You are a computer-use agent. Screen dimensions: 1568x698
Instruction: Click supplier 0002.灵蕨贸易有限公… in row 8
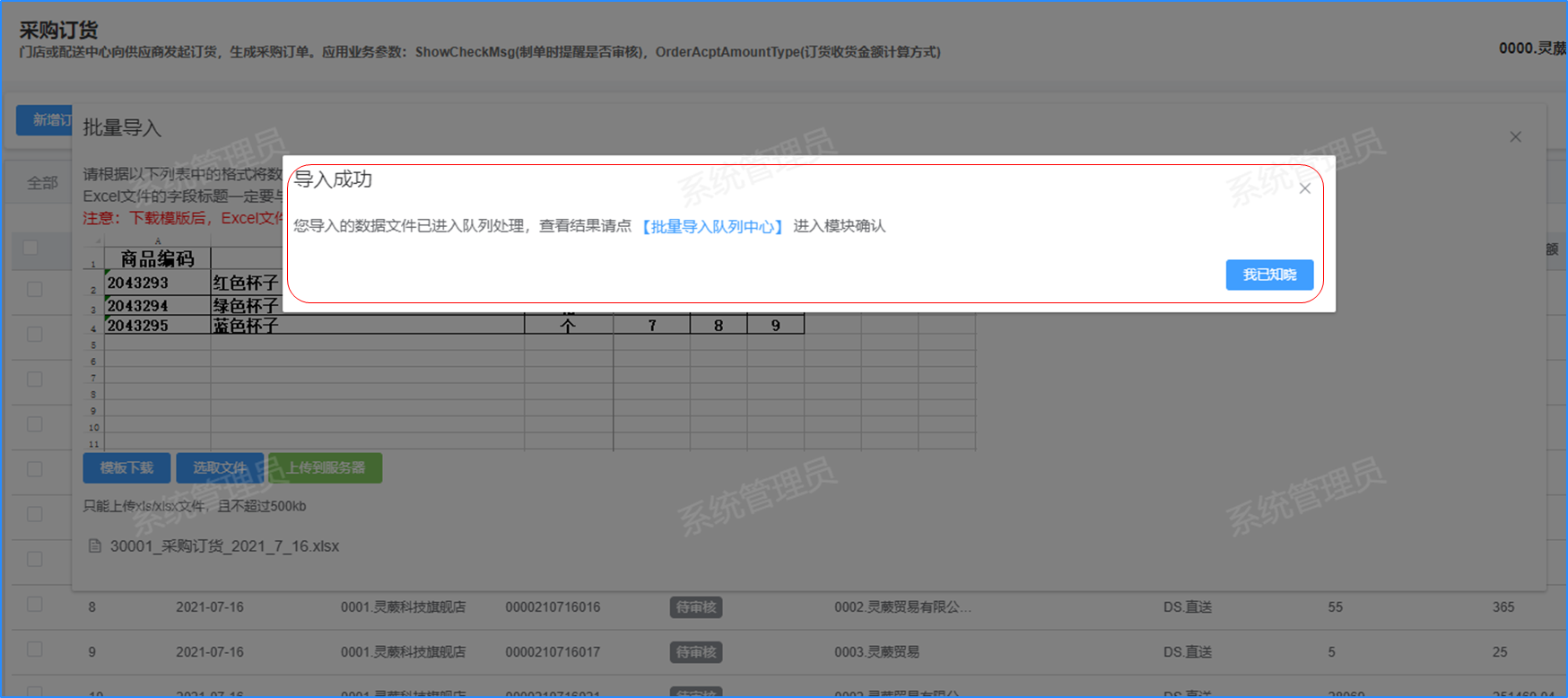[x=902, y=607]
